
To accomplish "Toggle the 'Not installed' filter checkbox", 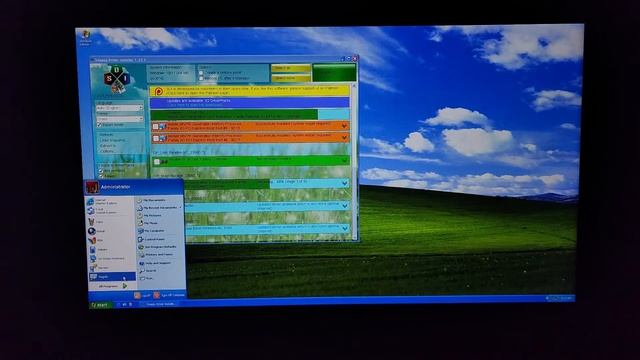I will point(101,171).
